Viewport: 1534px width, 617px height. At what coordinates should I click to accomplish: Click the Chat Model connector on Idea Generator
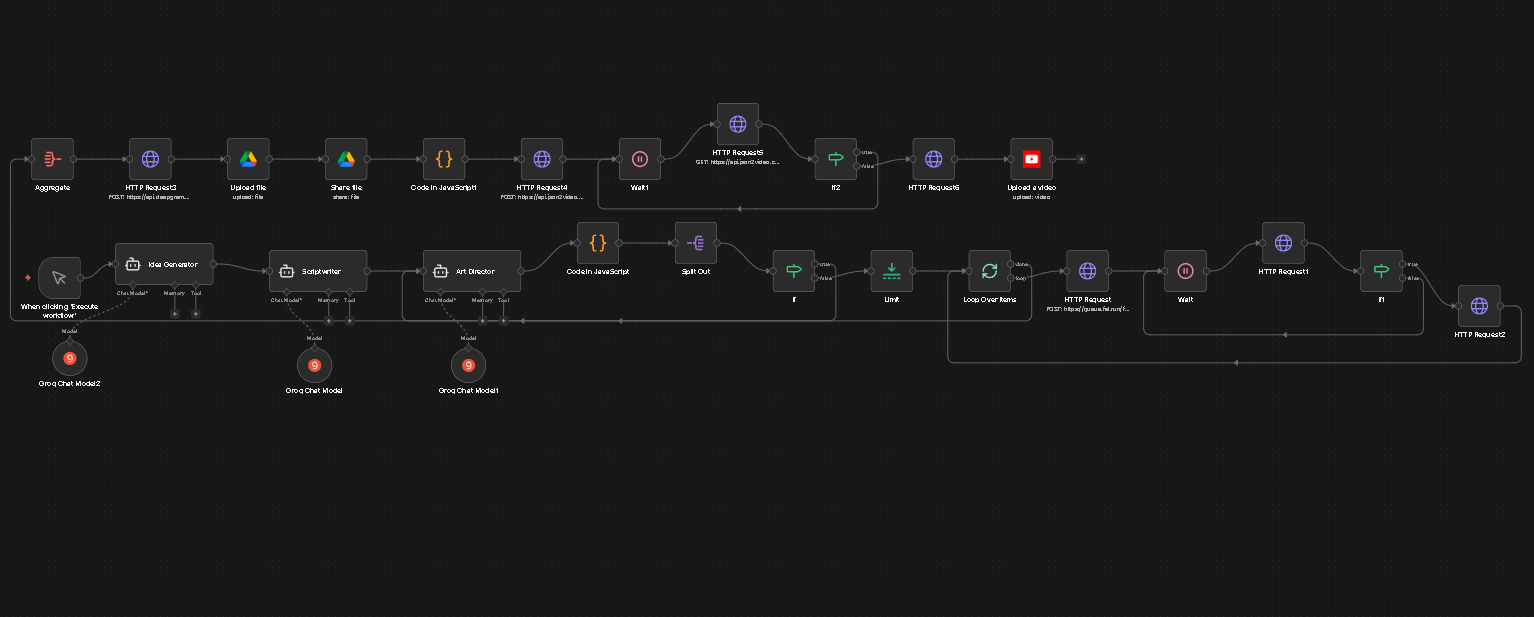coord(132,286)
